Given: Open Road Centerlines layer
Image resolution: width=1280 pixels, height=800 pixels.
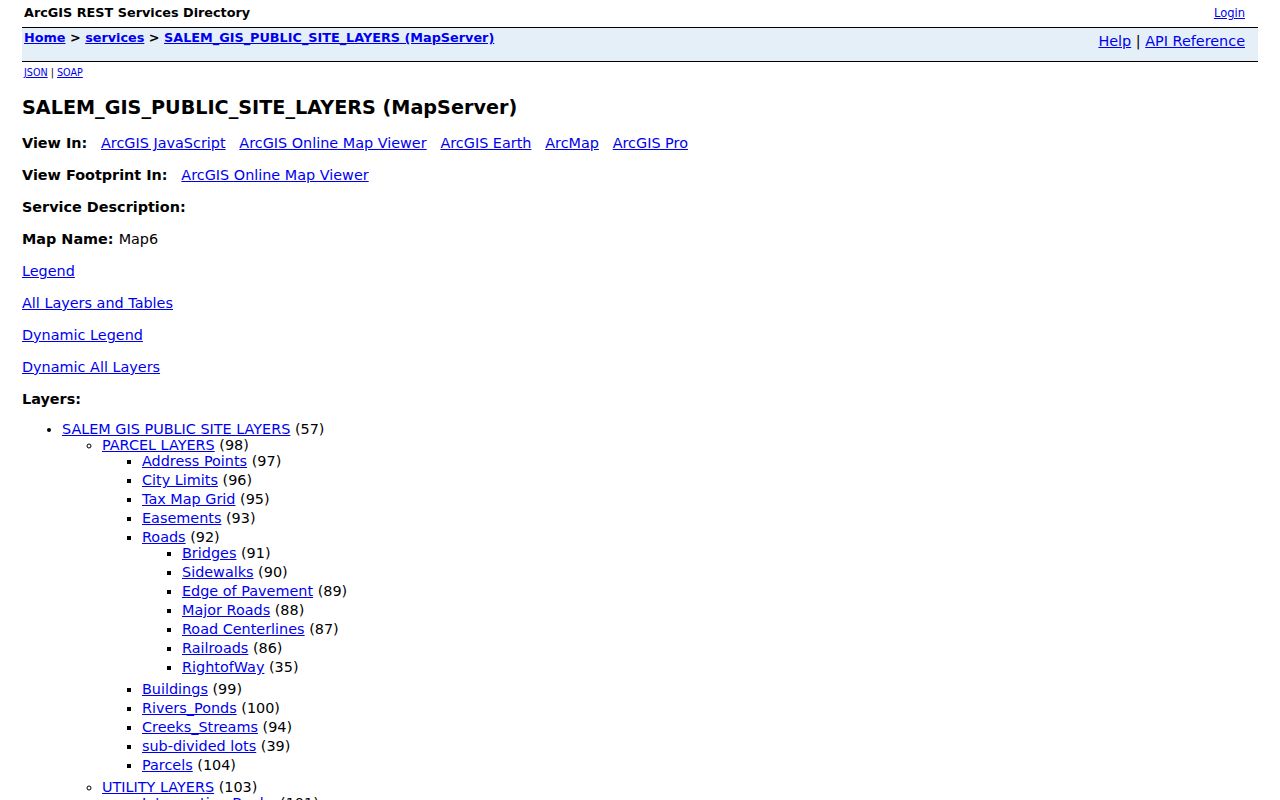Looking at the screenshot, I should click(x=243, y=629).
